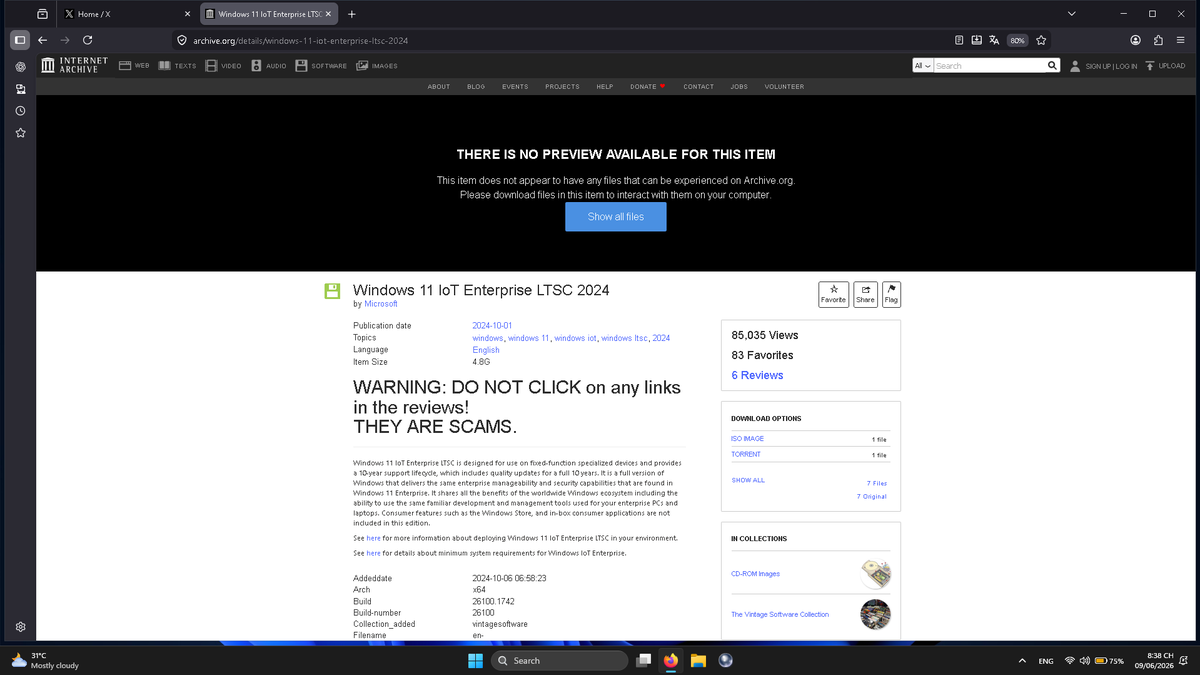Open the Extensions puzzle icon
Image resolution: width=1200 pixels, height=675 pixels.
(1158, 40)
